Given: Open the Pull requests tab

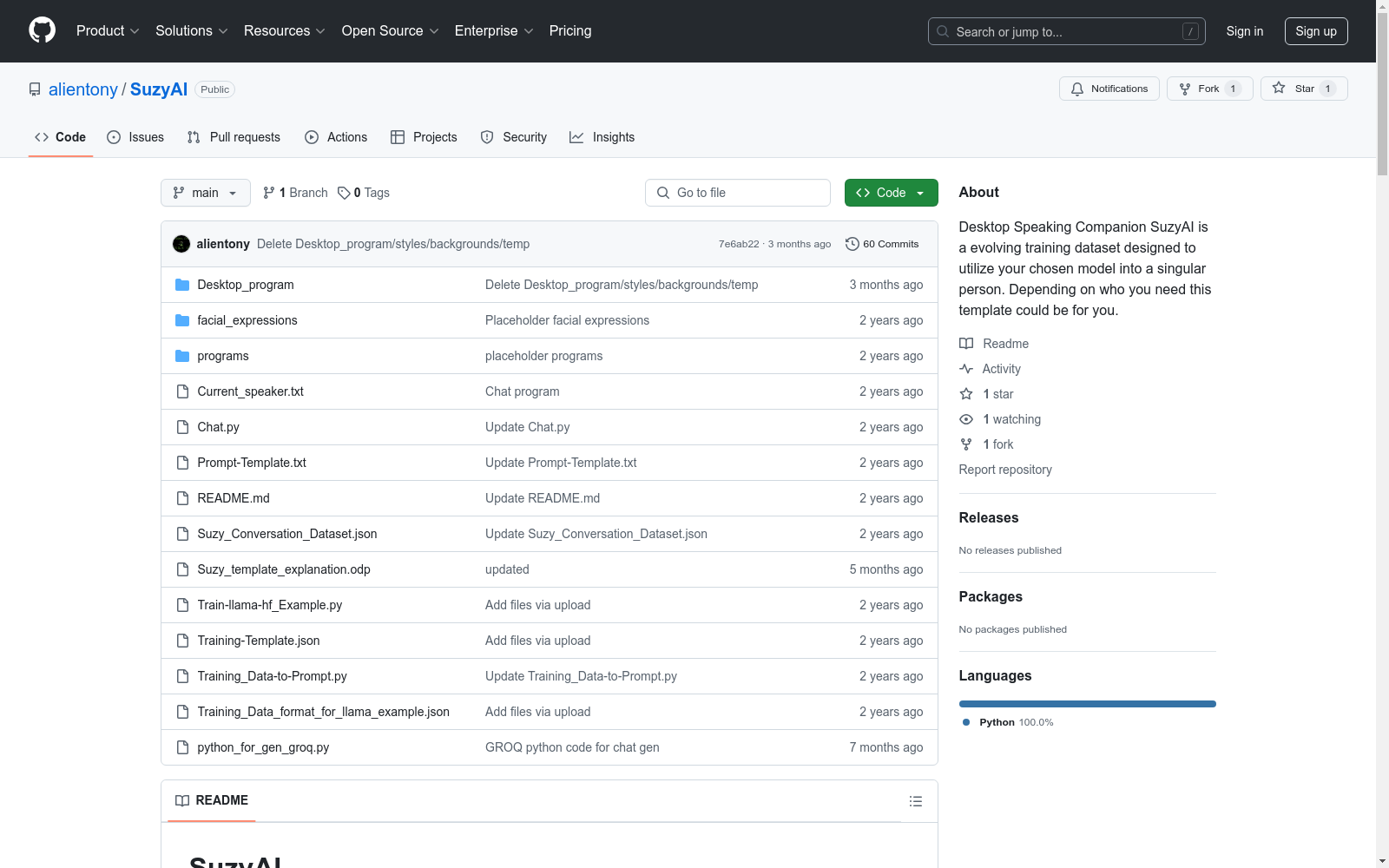Looking at the screenshot, I should click(234, 137).
